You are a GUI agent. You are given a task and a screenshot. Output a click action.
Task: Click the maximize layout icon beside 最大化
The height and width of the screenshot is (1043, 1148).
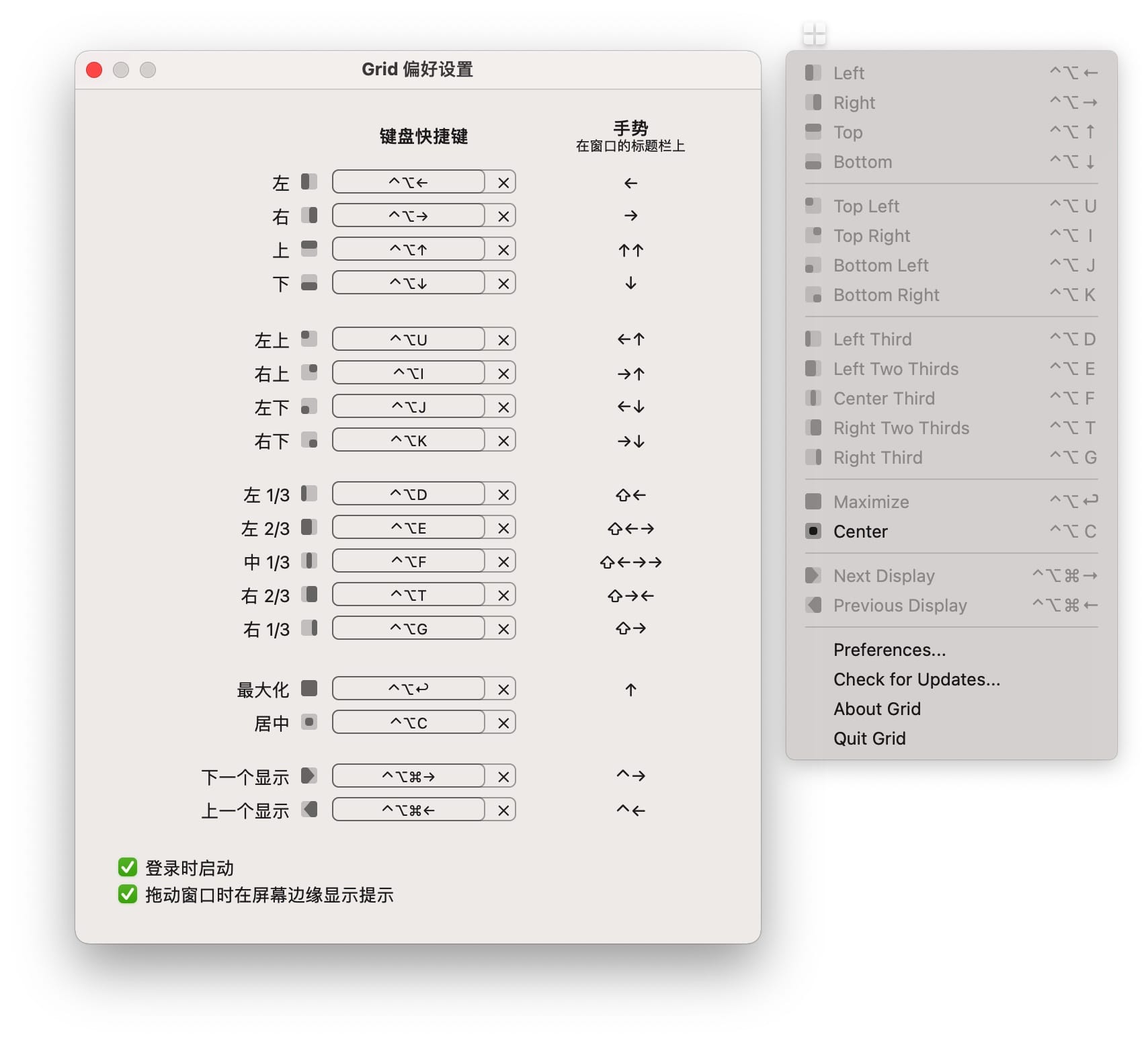309,689
